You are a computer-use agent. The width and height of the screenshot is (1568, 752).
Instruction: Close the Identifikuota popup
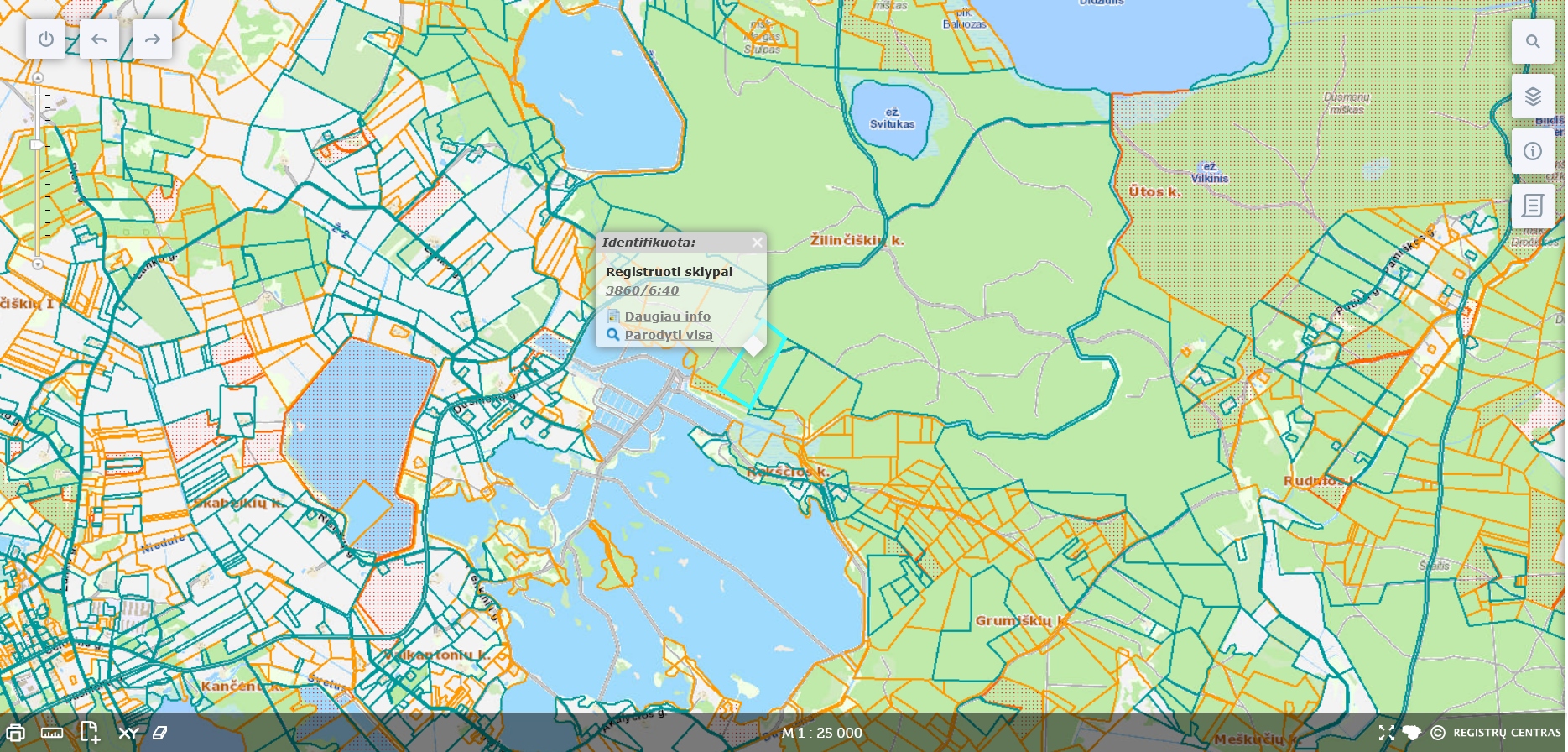(x=757, y=243)
